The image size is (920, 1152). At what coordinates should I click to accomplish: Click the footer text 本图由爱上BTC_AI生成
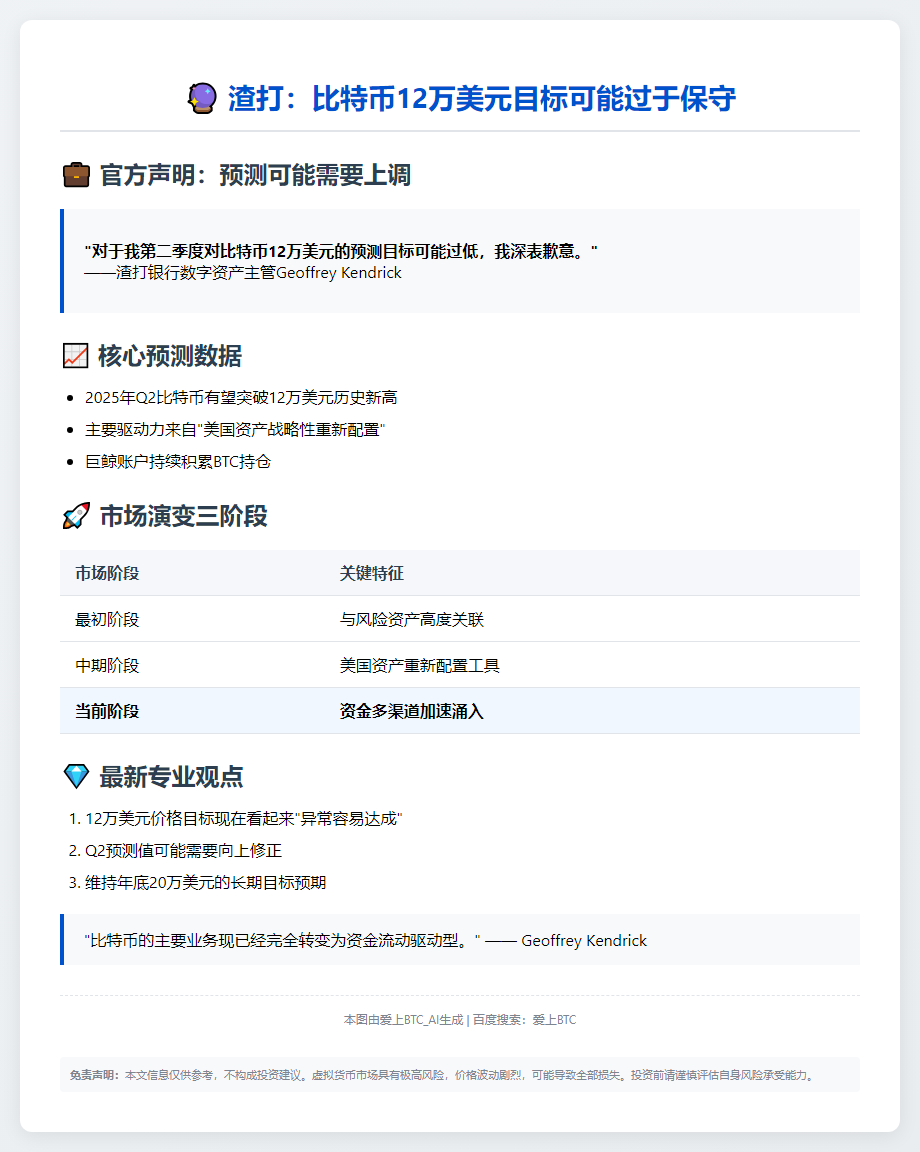pyautogui.click(x=403, y=1020)
